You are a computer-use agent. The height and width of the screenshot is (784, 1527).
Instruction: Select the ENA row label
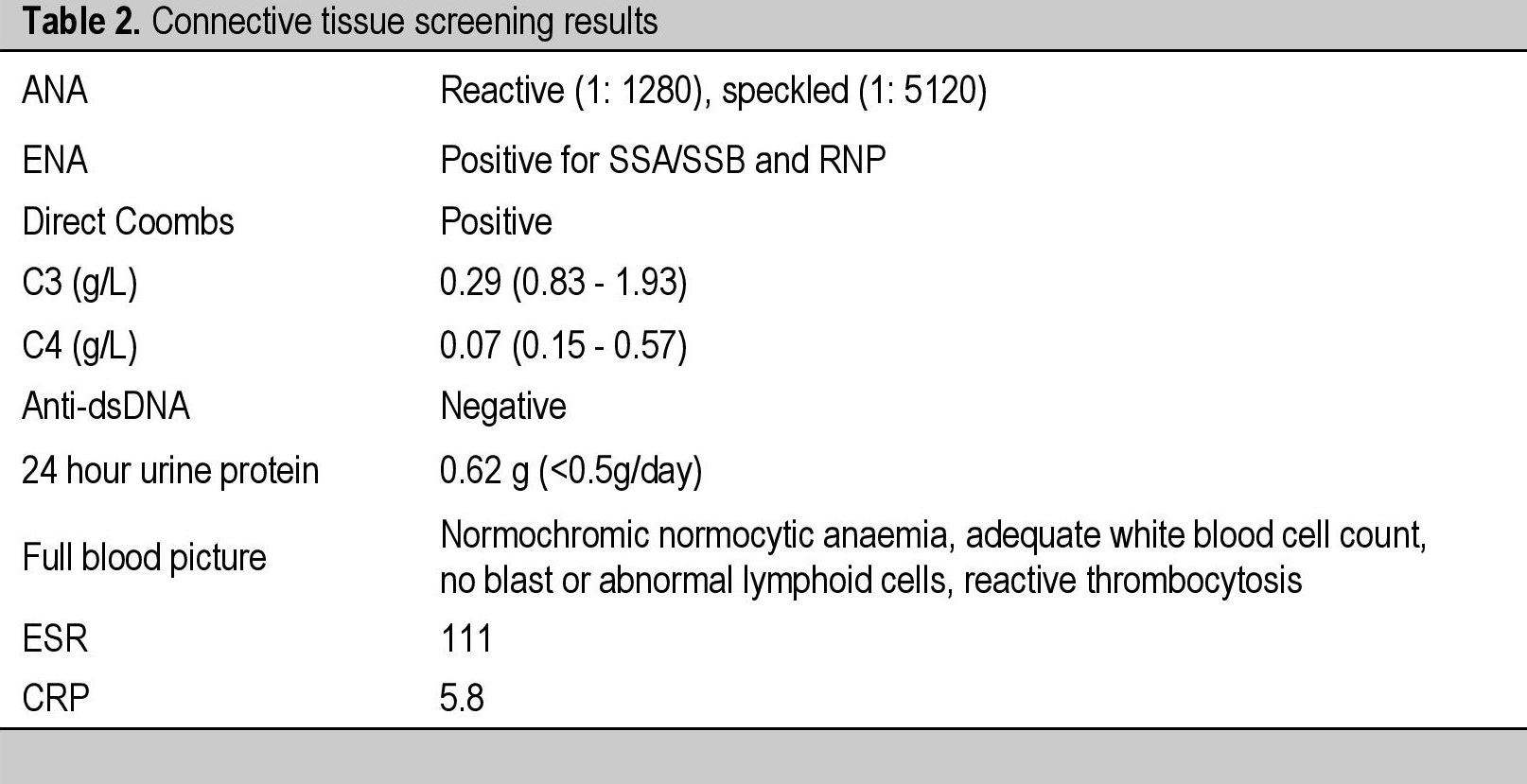tap(55, 160)
